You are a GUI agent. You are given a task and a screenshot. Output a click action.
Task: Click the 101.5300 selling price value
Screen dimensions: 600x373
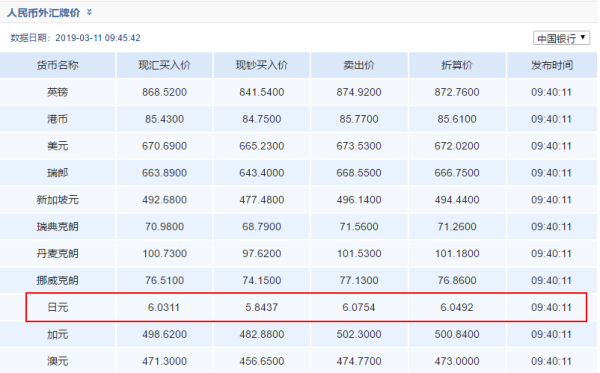pyautogui.click(x=359, y=253)
